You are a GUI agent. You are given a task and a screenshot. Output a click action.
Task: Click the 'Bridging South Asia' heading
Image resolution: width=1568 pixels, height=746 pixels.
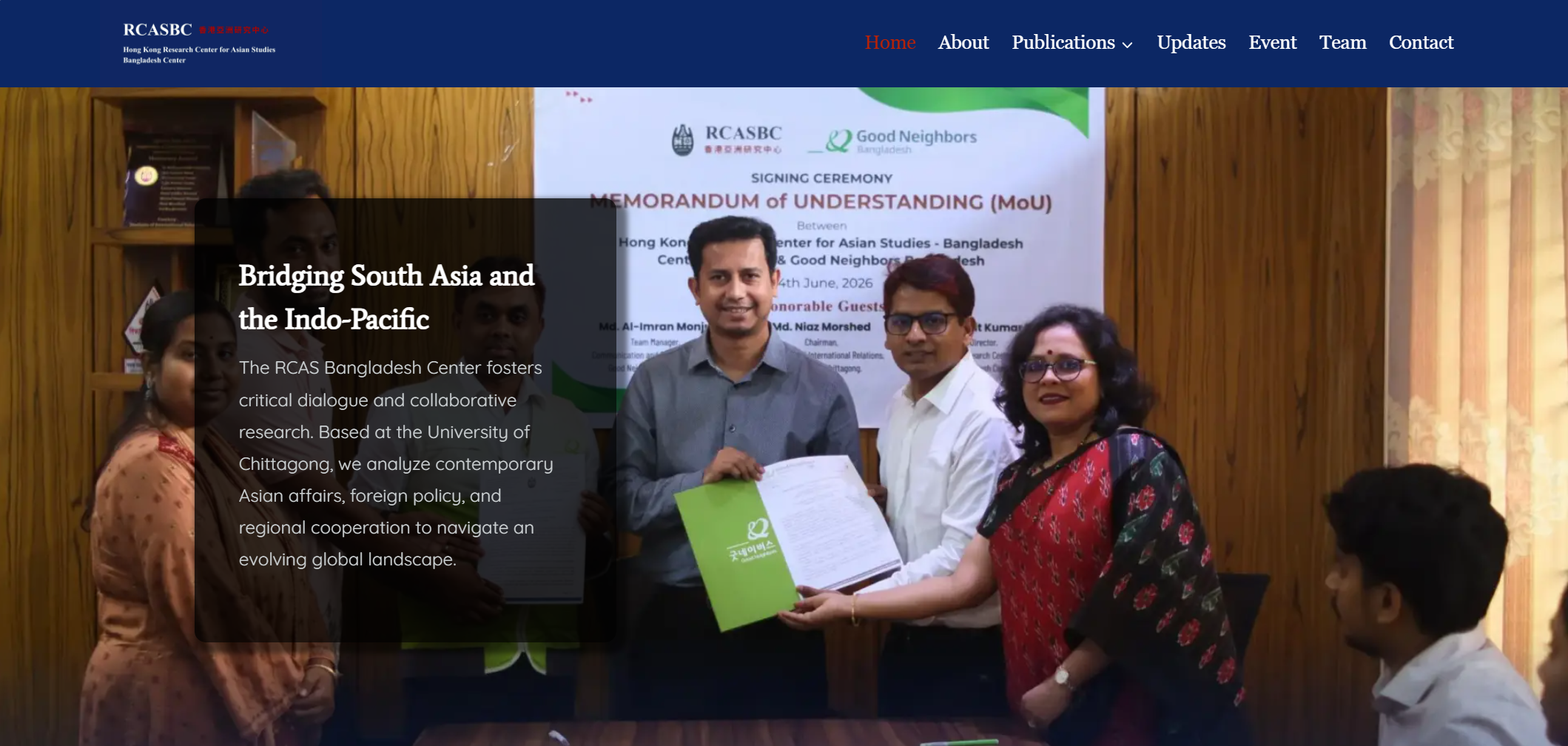tap(386, 297)
